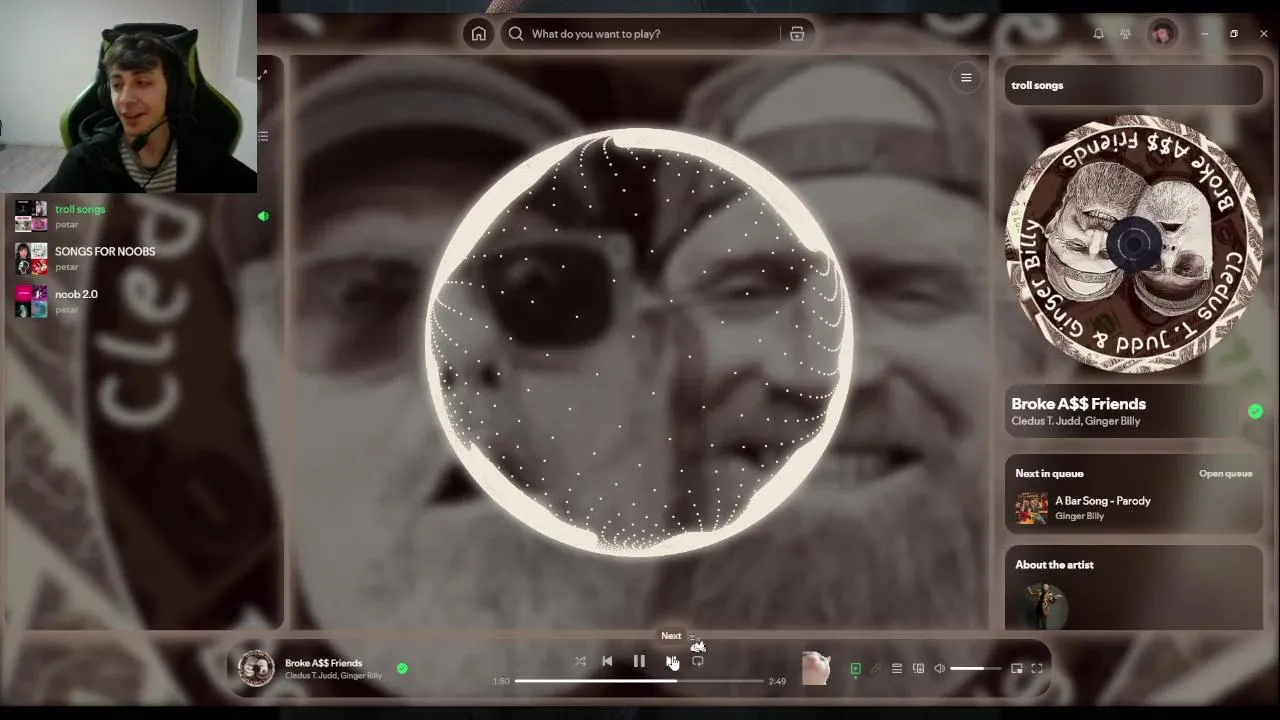Screen dimensions: 1280x720
Task: Toggle the green saved checkmark in right panel
Action: [1255, 412]
